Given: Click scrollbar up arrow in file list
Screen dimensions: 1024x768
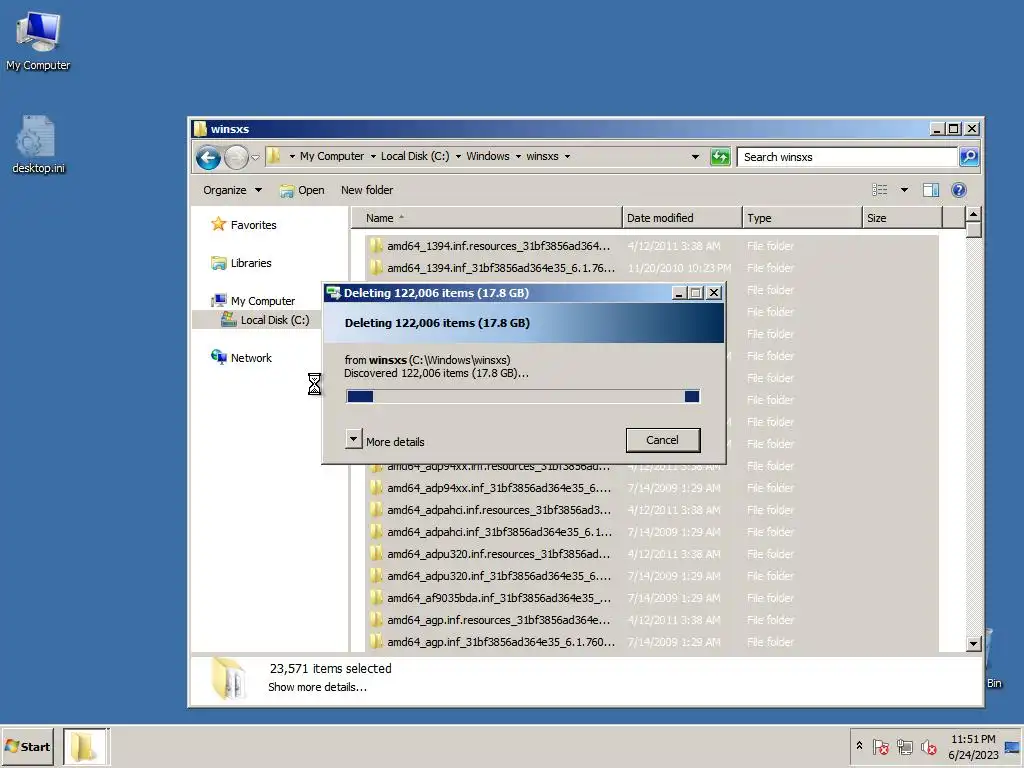Looking at the screenshot, I should (973, 214).
